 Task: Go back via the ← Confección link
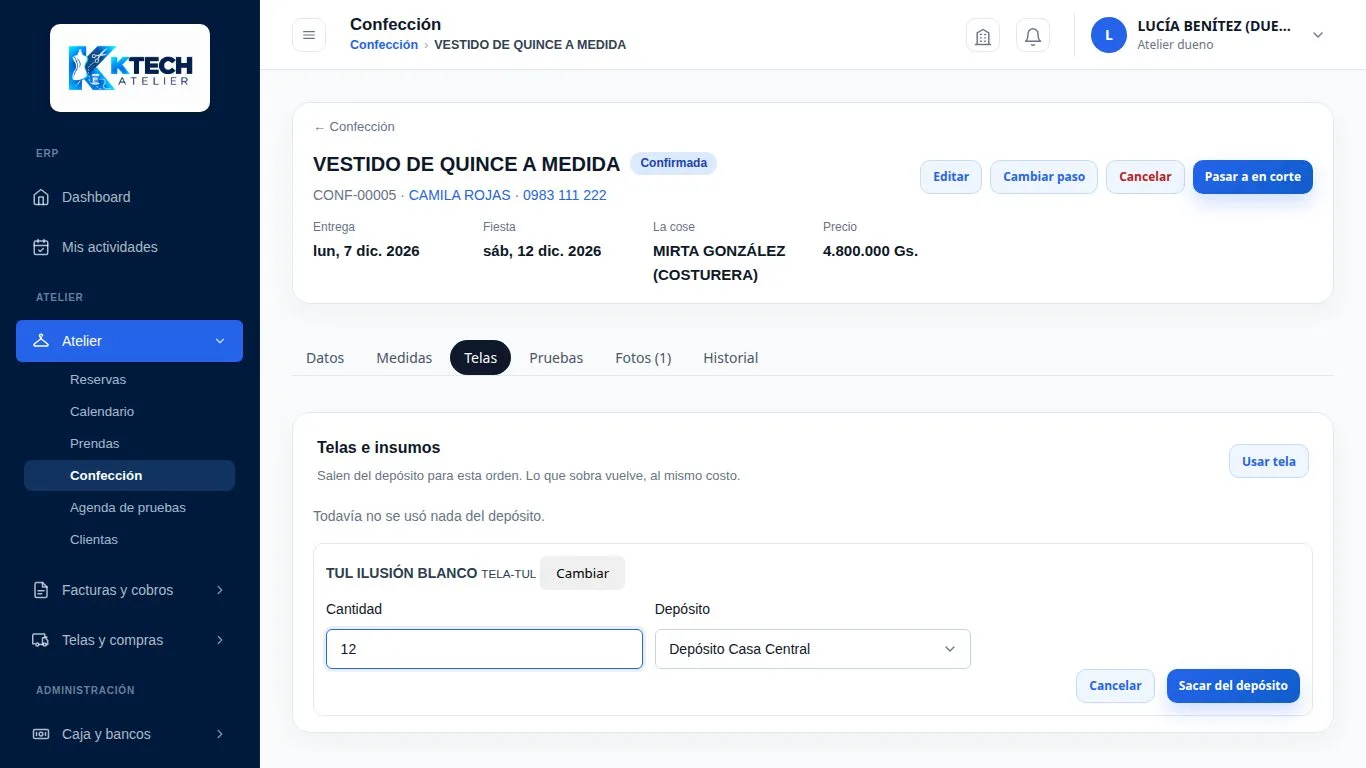[354, 127]
